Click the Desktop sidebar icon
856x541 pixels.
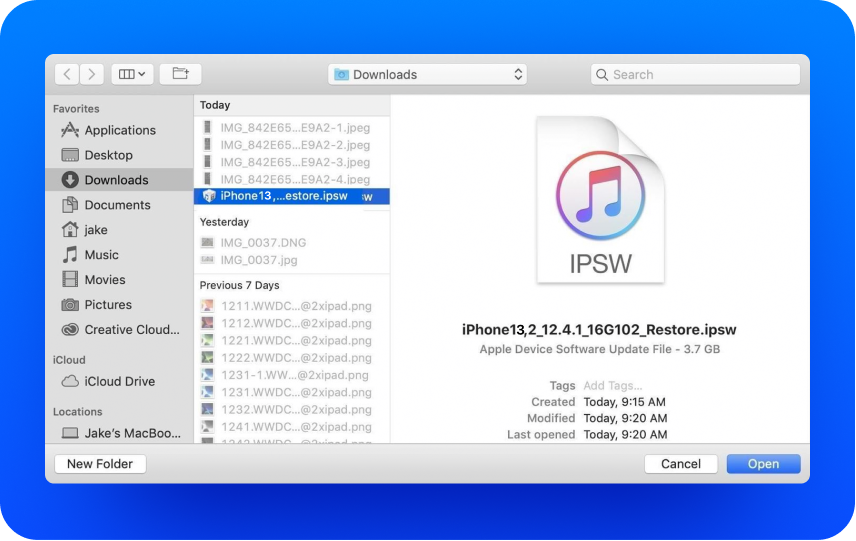coord(70,155)
